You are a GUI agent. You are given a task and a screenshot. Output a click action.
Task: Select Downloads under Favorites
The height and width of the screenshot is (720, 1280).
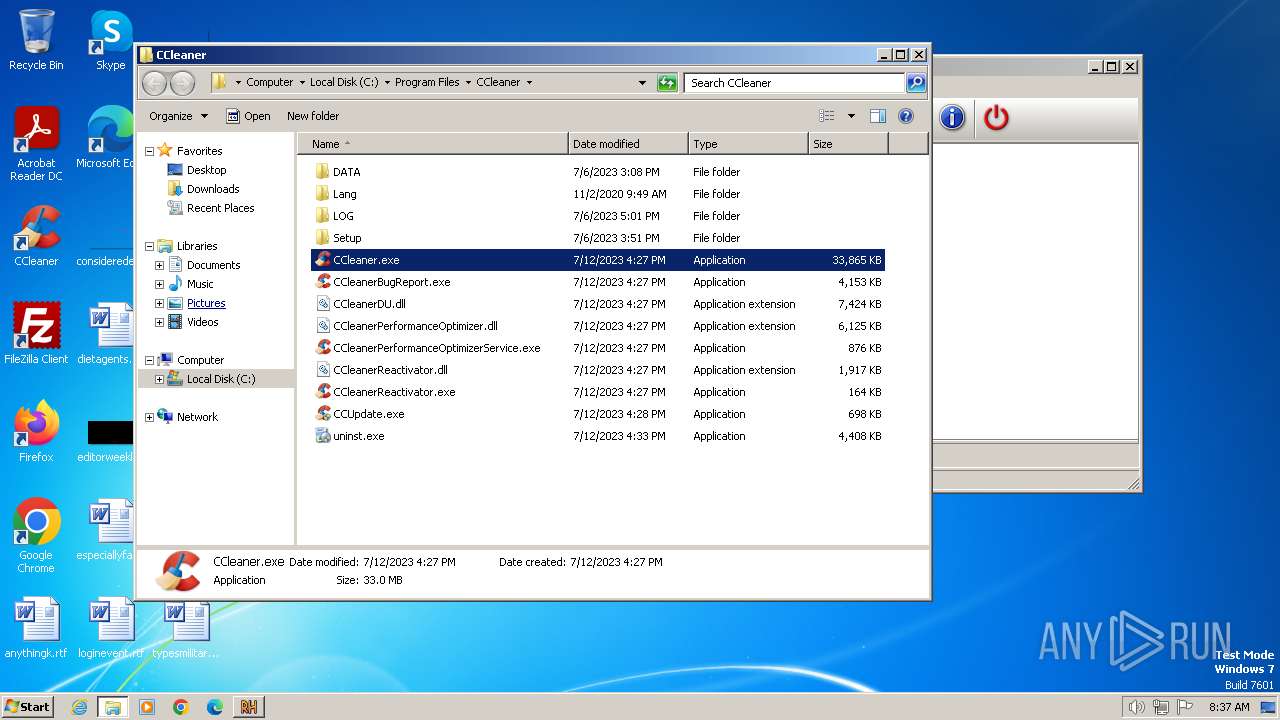(x=213, y=189)
